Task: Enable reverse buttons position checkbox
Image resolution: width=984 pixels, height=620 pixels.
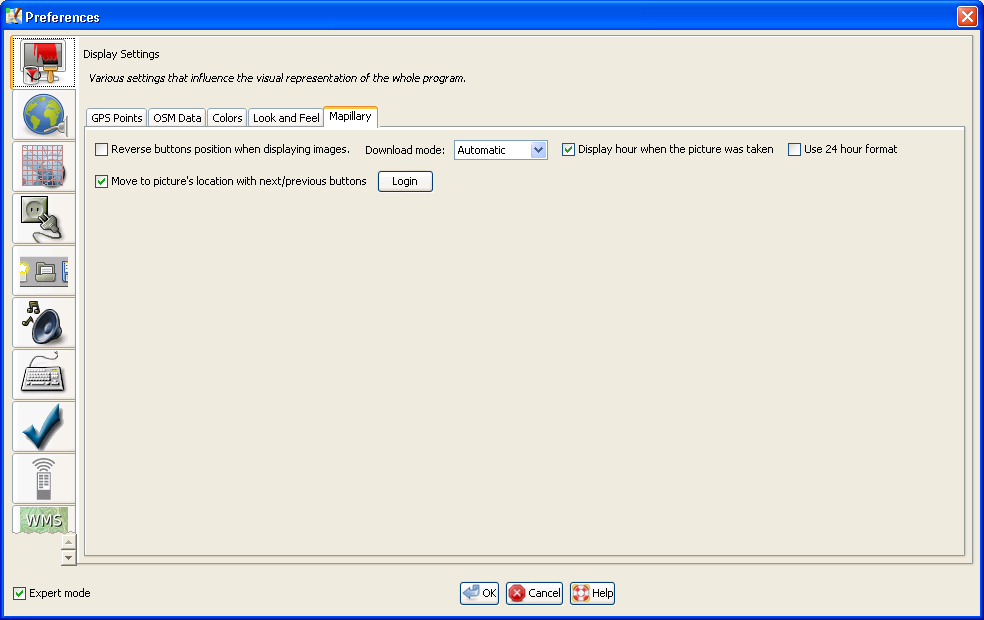Action: pos(102,150)
